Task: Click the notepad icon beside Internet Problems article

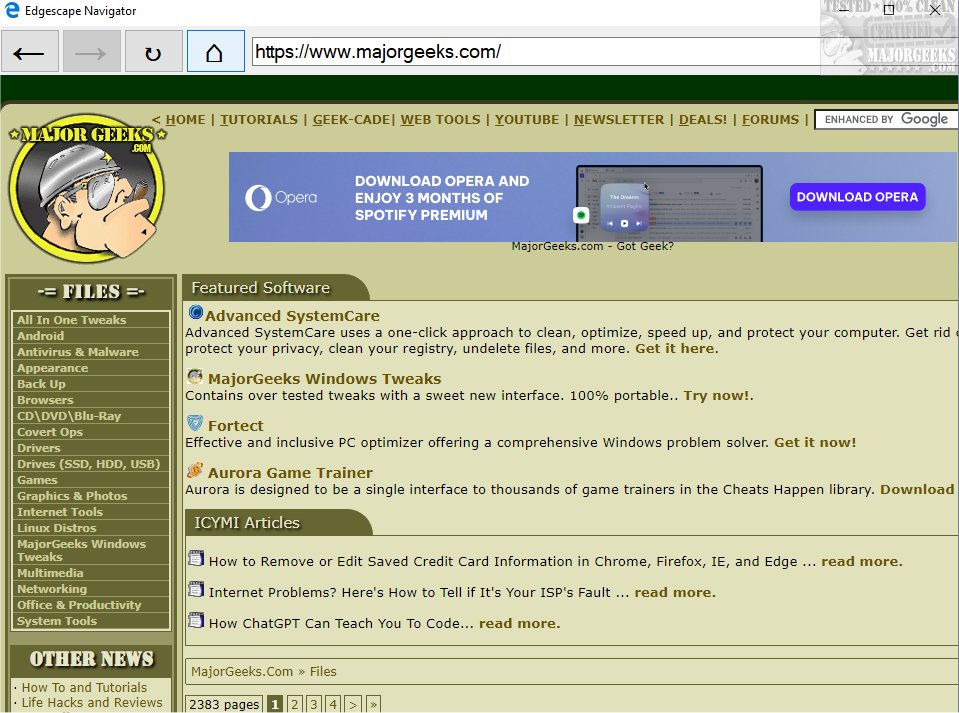Action: (196, 589)
